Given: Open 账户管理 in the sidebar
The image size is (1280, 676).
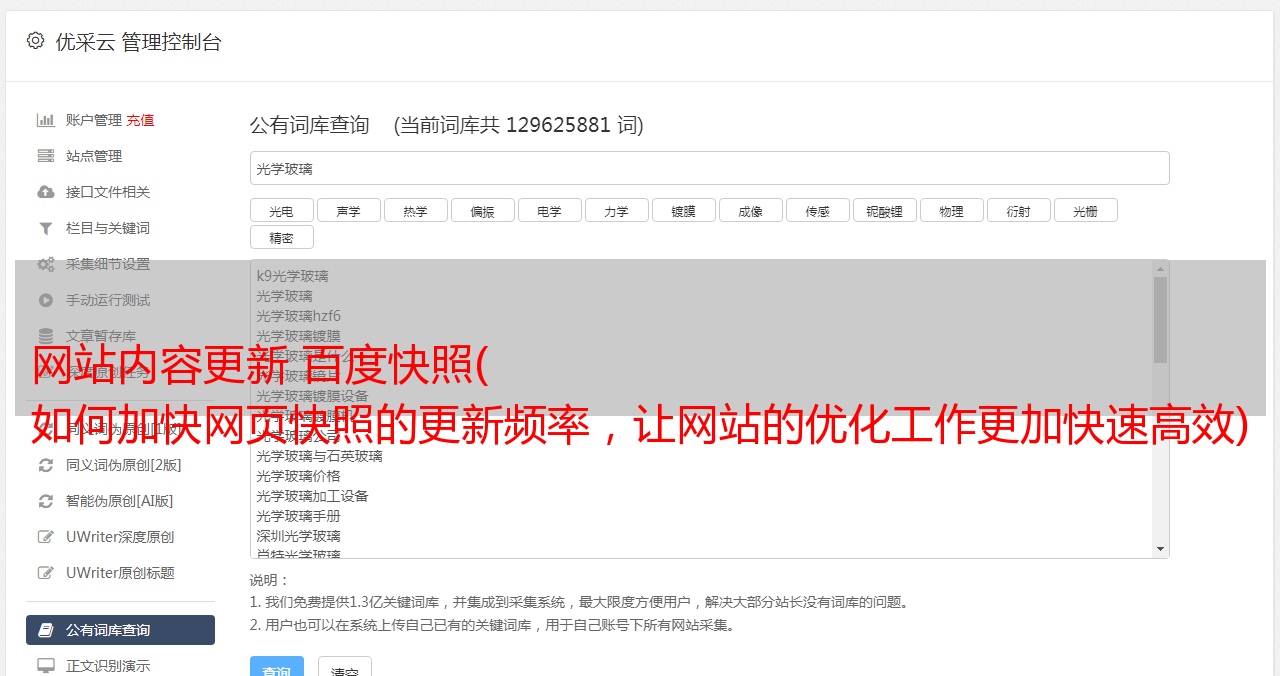Looking at the screenshot, I should coord(94,120).
